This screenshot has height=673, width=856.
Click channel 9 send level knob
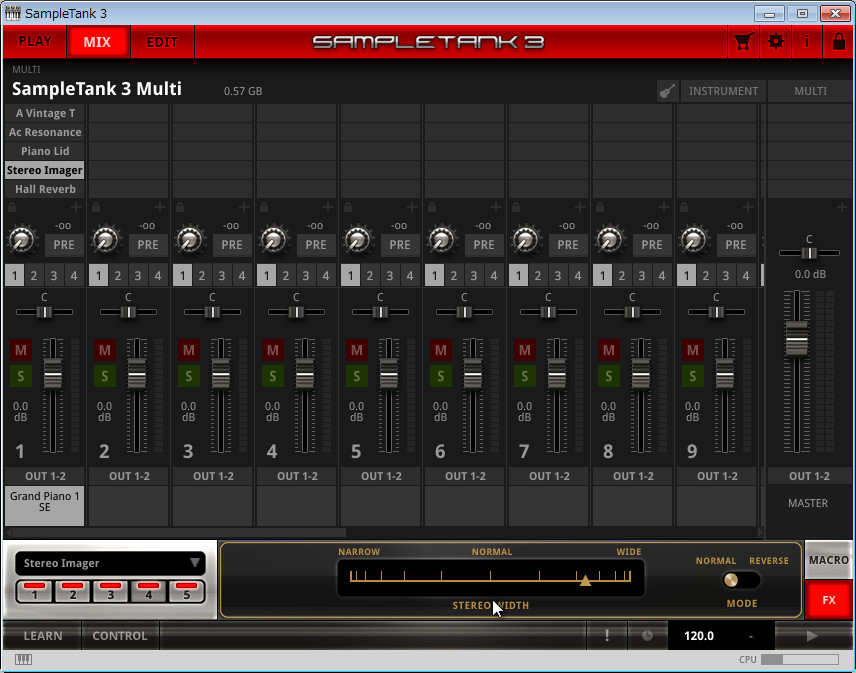click(694, 240)
